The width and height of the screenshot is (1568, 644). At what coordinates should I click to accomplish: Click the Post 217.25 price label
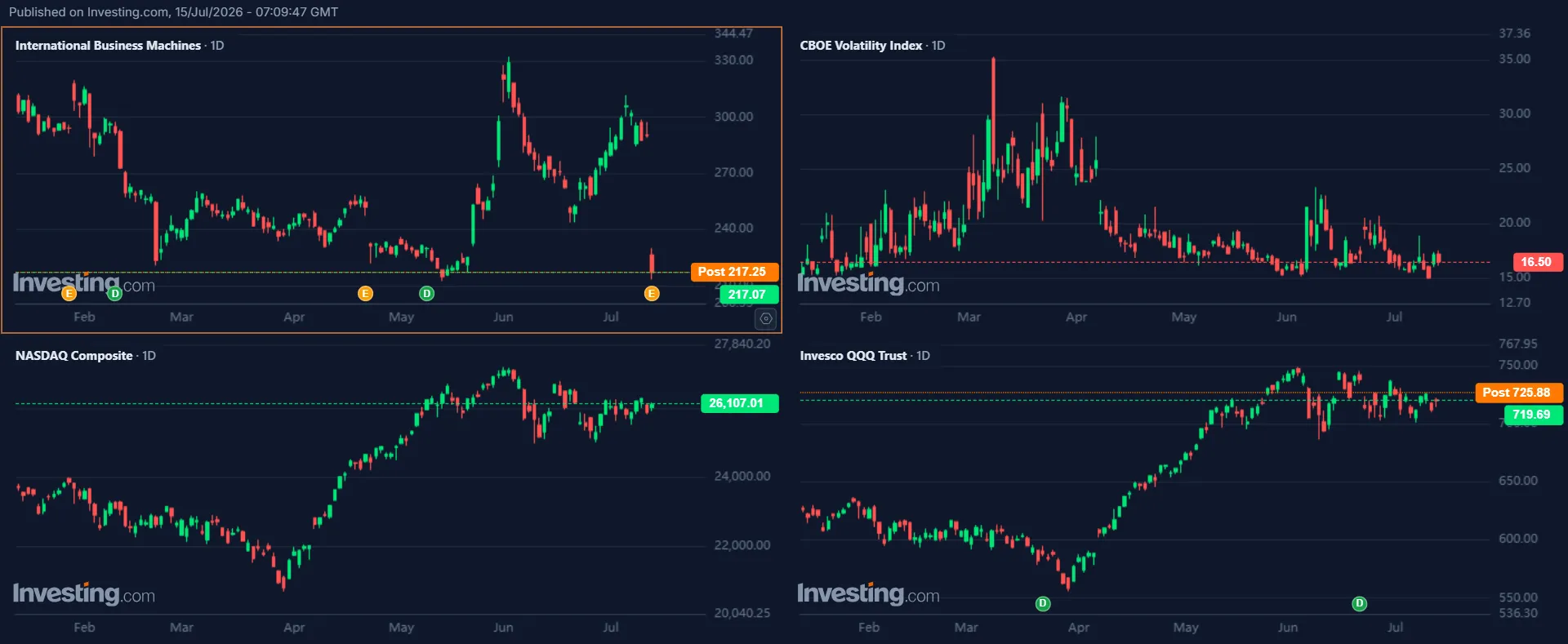(734, 272)
